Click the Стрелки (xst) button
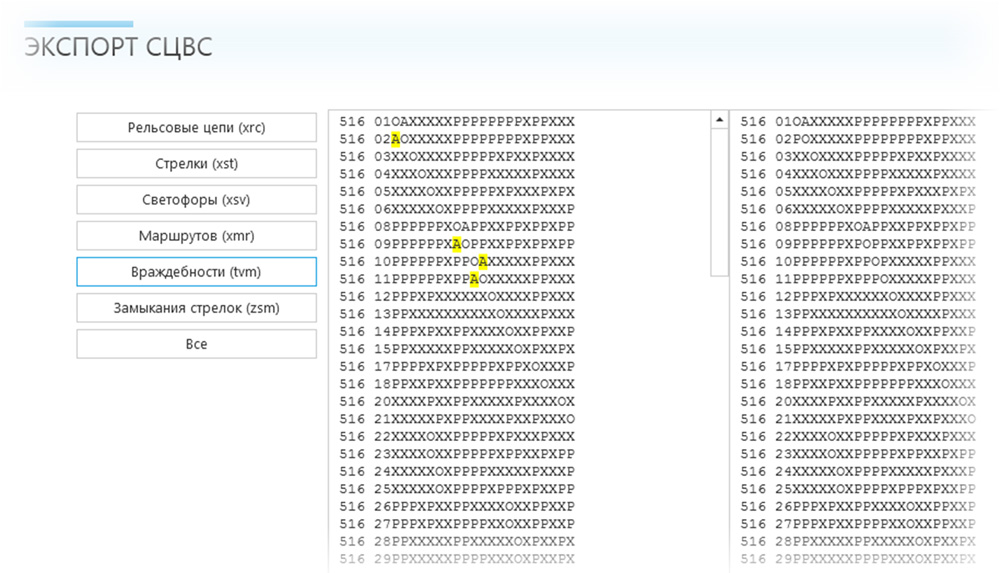Viewport: 1000px width, 573px height. click(196, 164)
